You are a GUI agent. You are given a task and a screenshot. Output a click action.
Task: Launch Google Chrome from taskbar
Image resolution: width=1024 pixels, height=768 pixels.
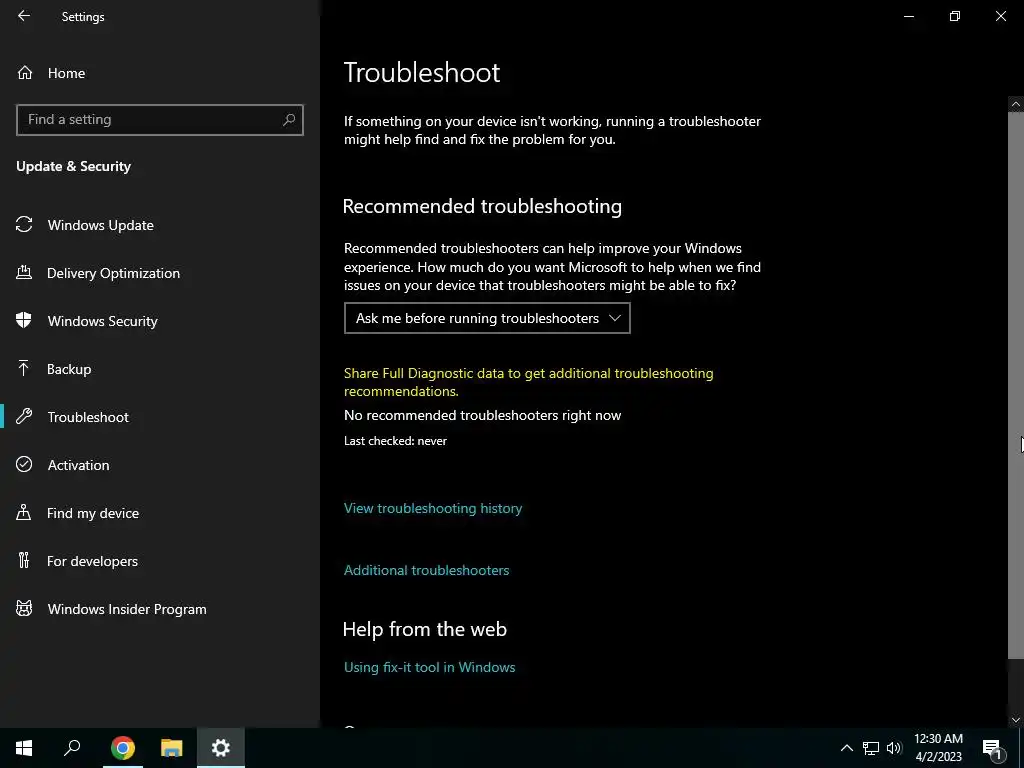pyautogui.click(x=123, y=748)
